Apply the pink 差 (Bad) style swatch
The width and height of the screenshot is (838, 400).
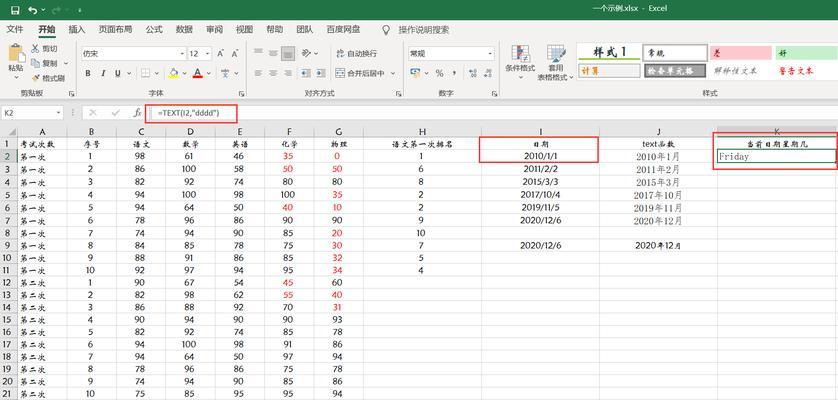(x=740, y=53)
